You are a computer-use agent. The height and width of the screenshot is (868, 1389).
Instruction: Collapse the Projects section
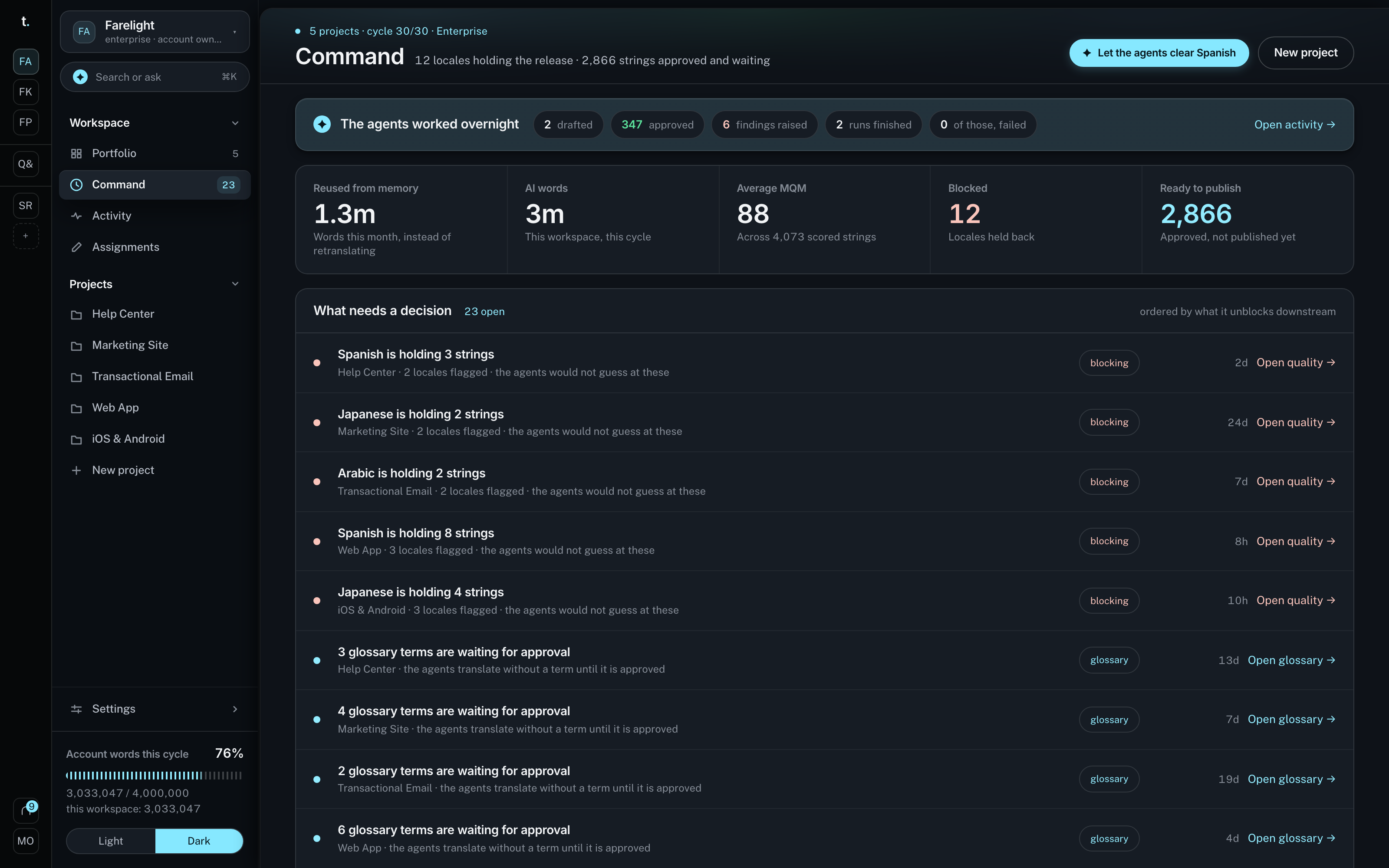[x=235, y=284]
